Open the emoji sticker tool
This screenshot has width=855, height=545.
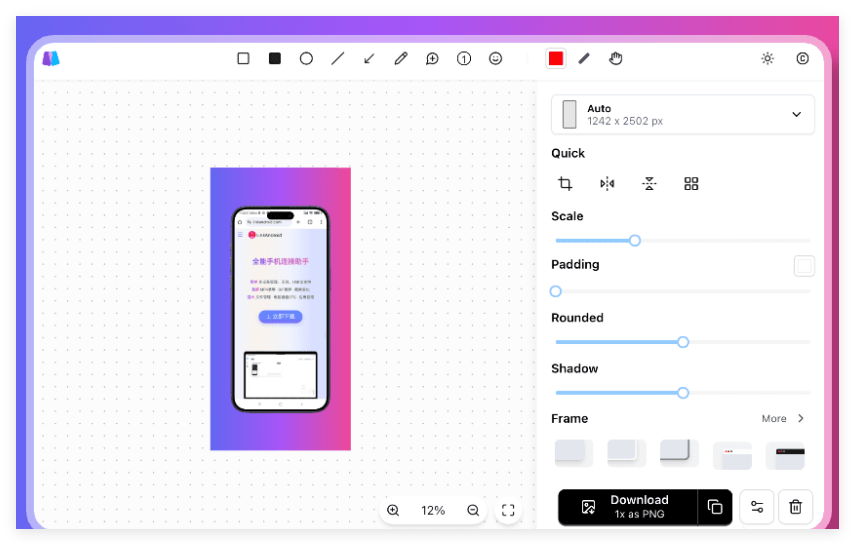point(495,58)
